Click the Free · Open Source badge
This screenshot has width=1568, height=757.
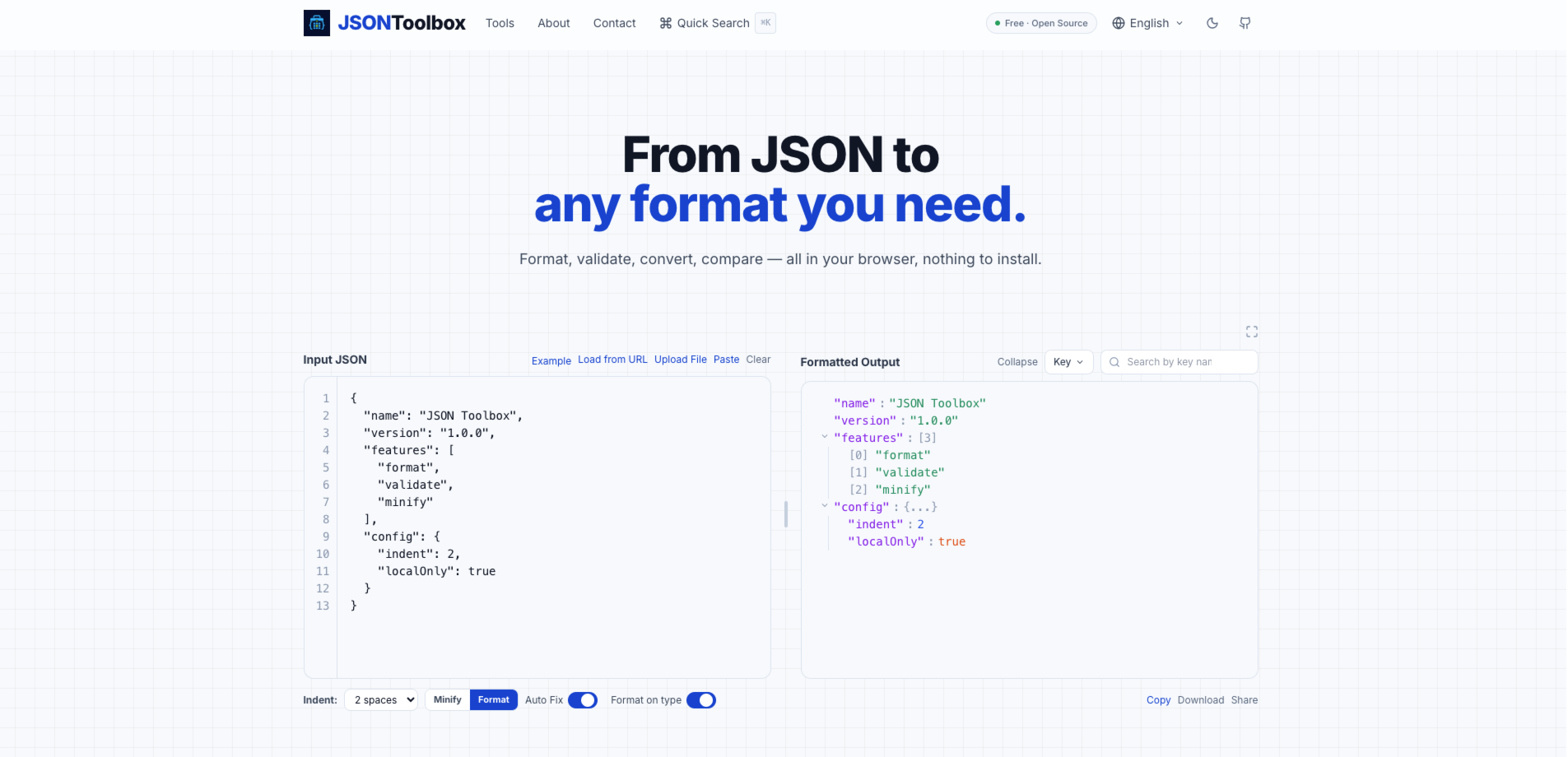pos(1041,23)
